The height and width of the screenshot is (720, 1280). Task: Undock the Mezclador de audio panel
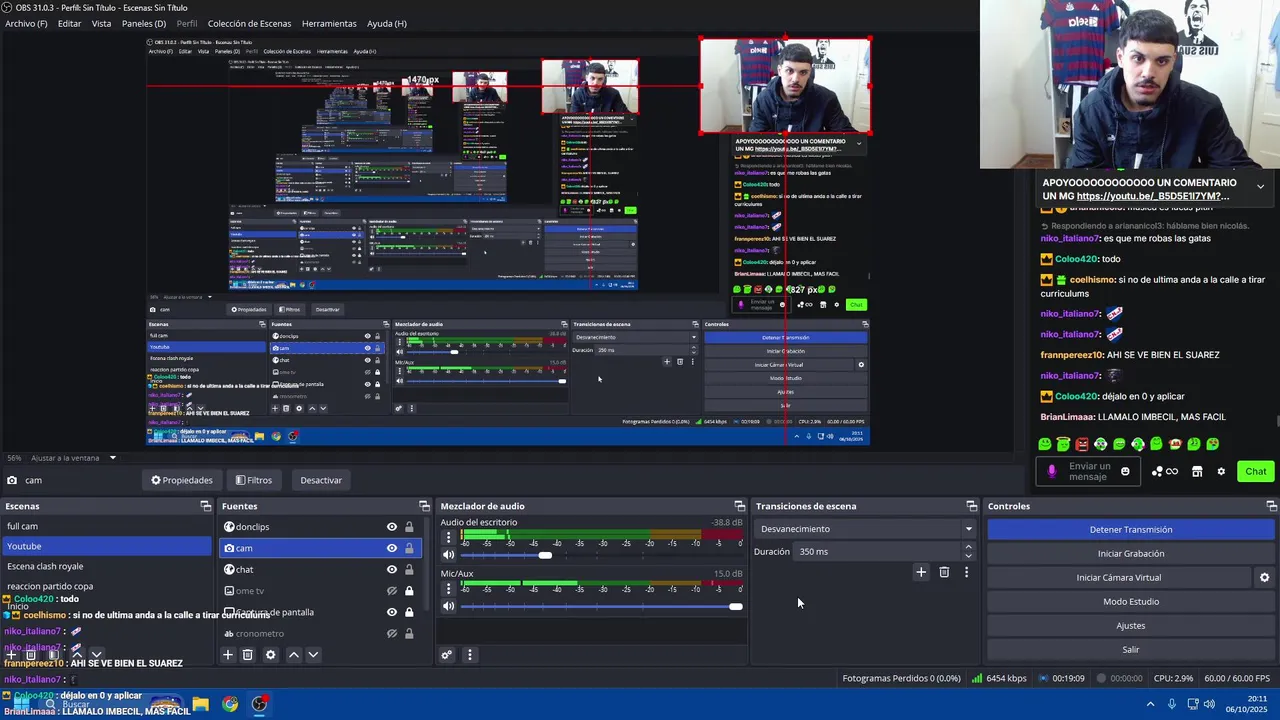point(739,506)
